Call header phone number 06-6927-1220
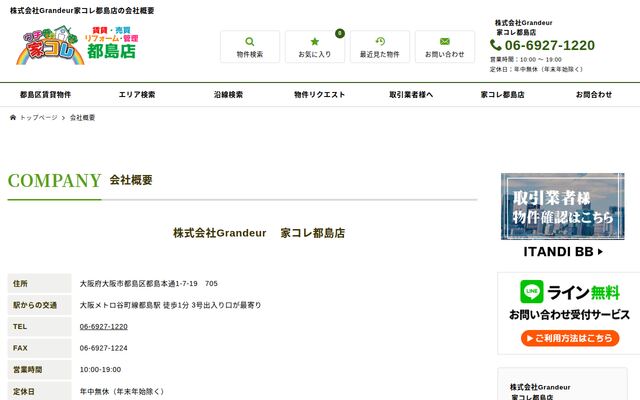This screenshot has width=640, height=400. [549, 45]
